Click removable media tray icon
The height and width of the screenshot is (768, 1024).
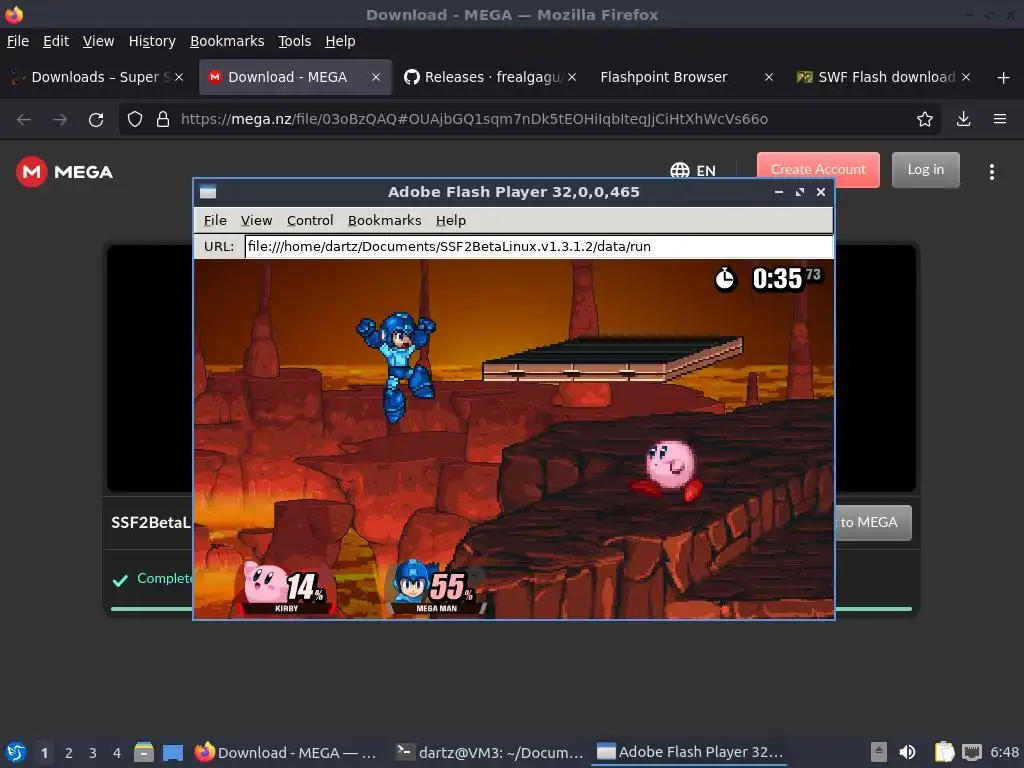pyautogui.click(x=879, y=752)
